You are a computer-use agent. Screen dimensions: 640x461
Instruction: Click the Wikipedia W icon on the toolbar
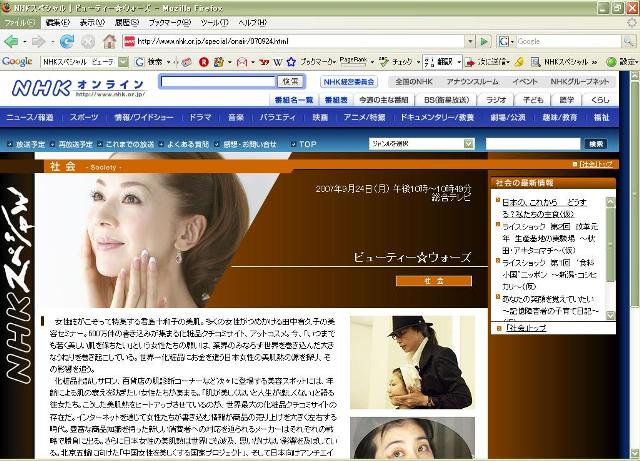[278, 62]
